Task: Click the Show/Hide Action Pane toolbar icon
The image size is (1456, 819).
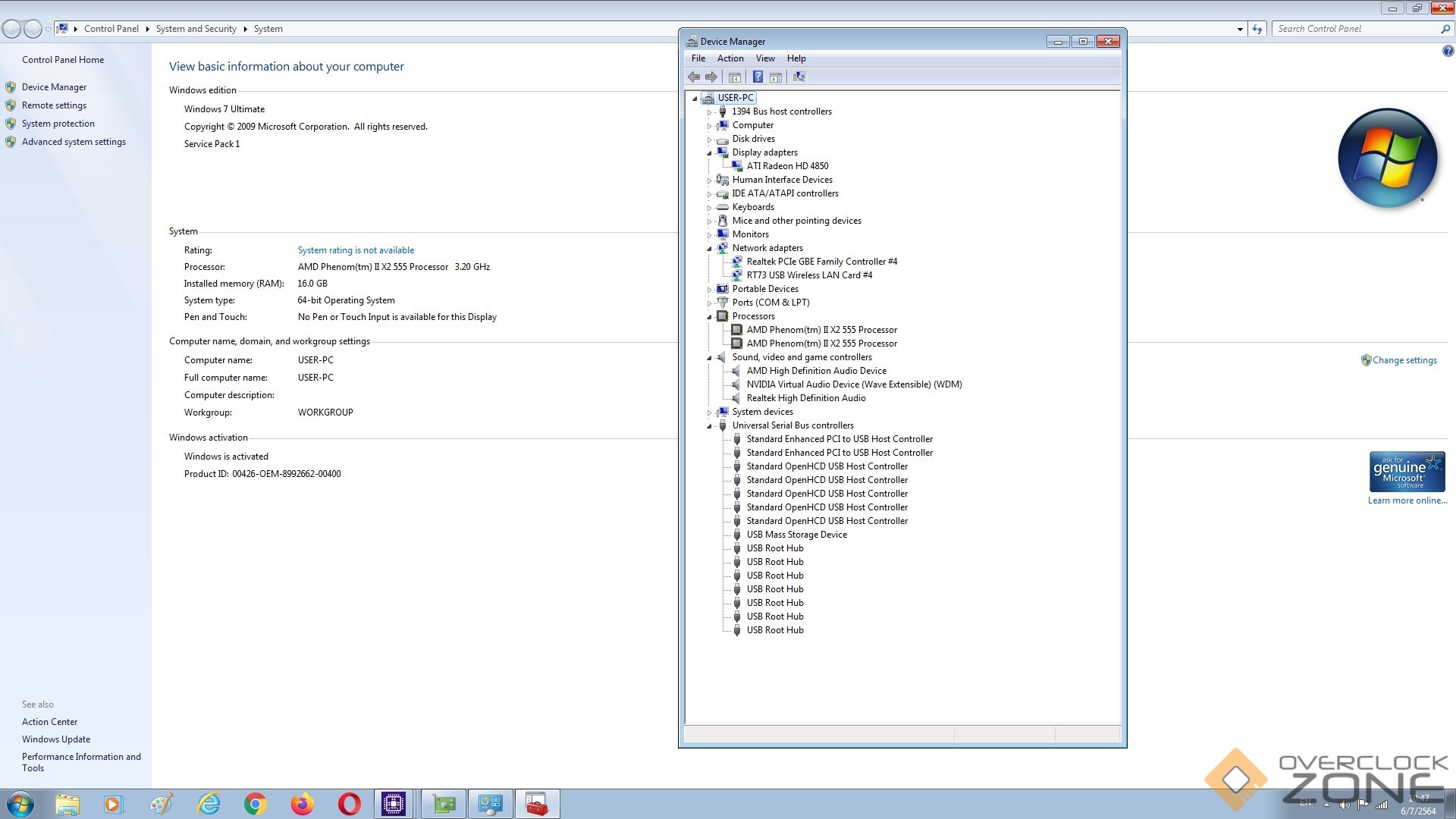Action: click(776, 77)
